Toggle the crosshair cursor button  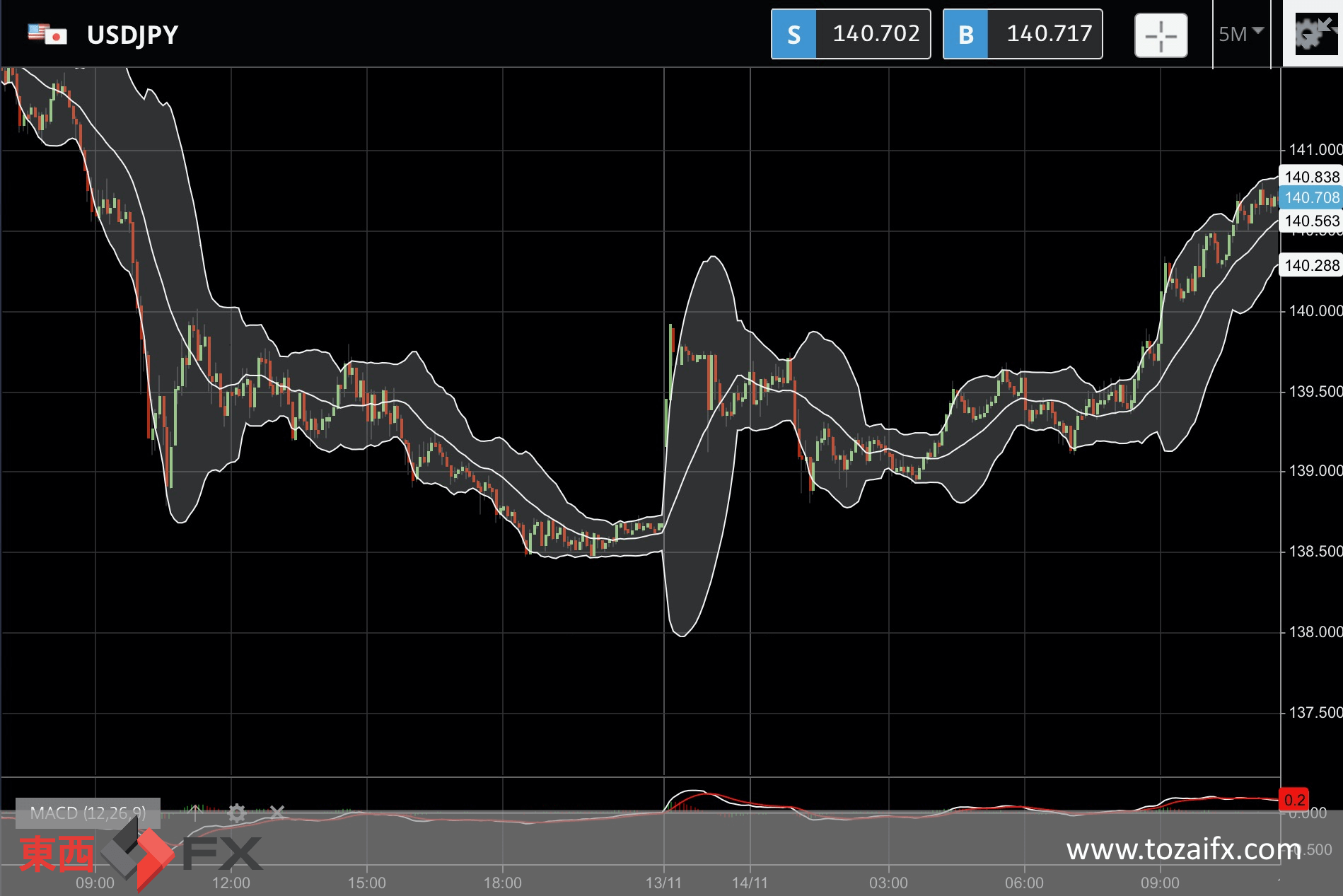[x=1161, y=35]
